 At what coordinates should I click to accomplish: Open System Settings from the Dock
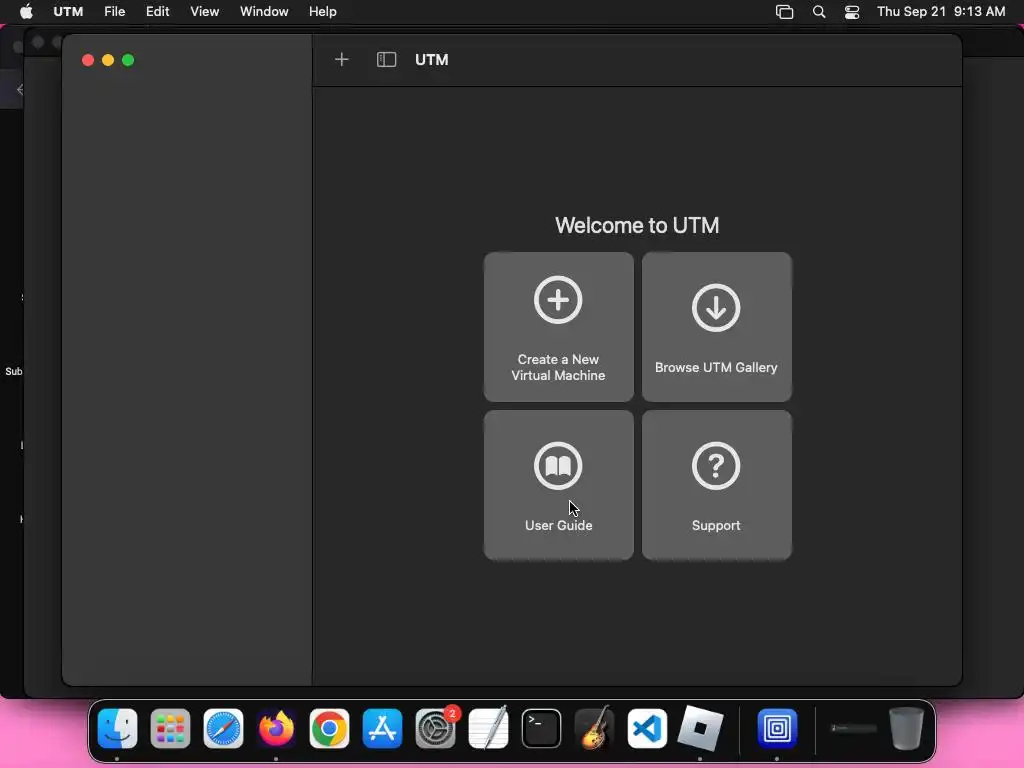click(436, 728)
